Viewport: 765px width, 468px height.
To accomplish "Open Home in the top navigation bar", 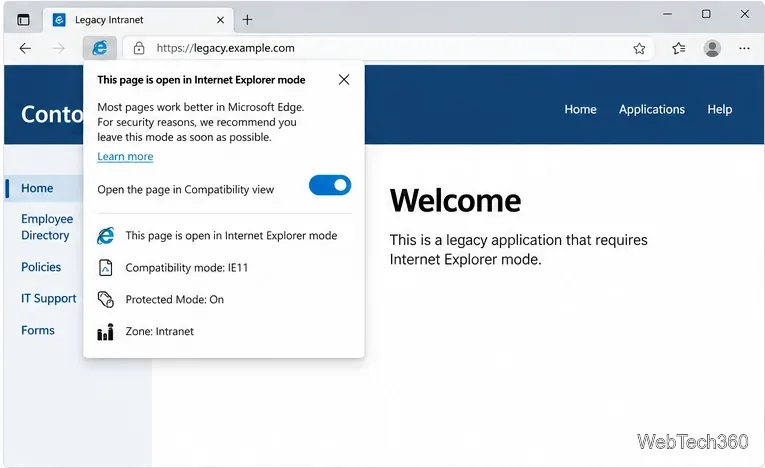I will coord(580,109).
